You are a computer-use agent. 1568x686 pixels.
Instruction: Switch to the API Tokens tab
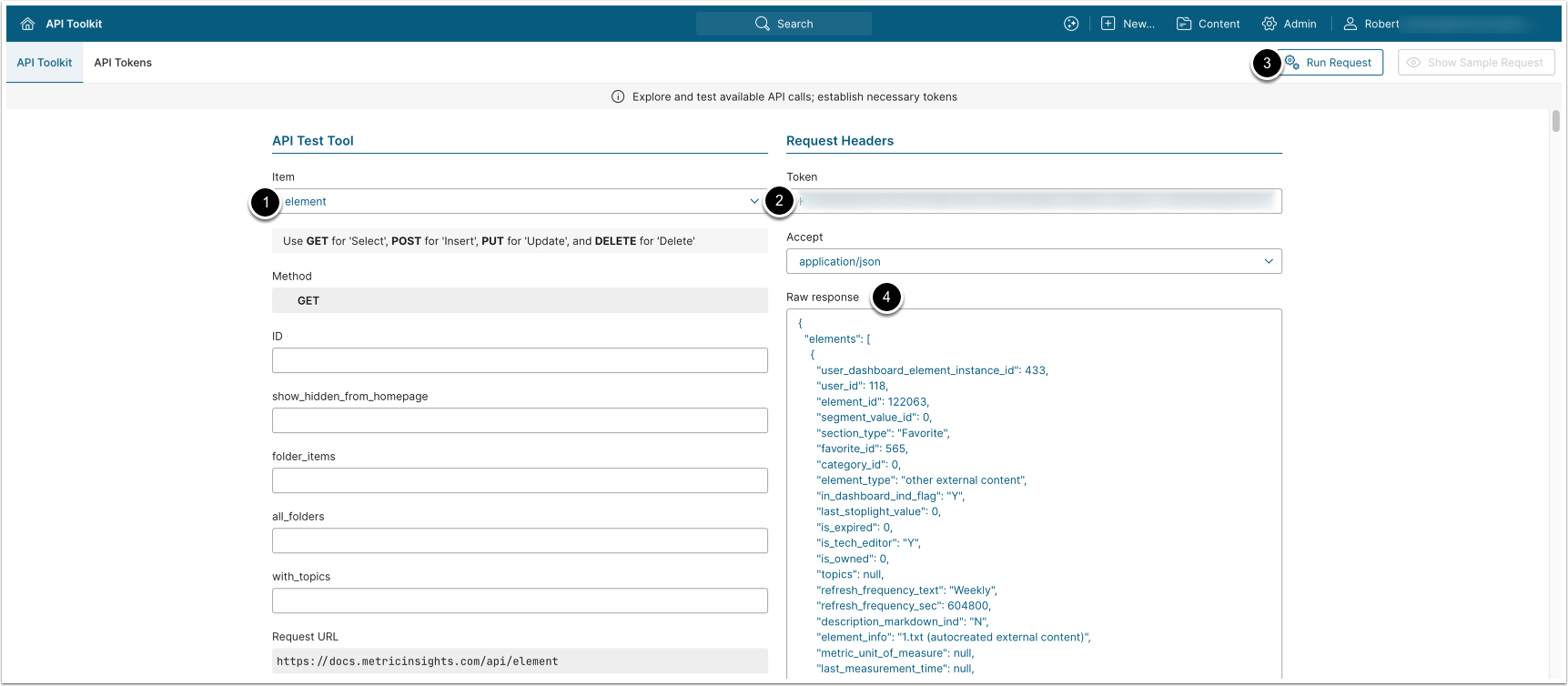click(x=123, y=63)
